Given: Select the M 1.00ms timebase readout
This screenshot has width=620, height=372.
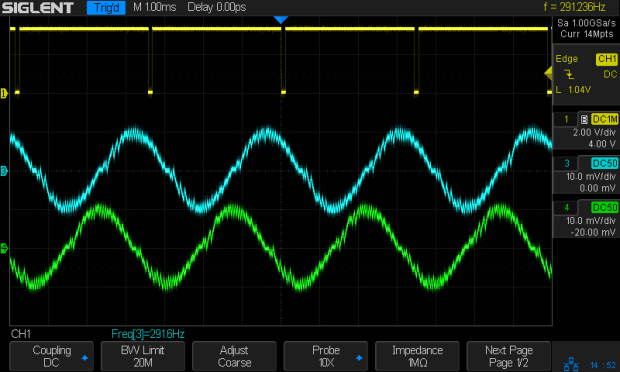Looking at the screenshot, I should point(155,7).
